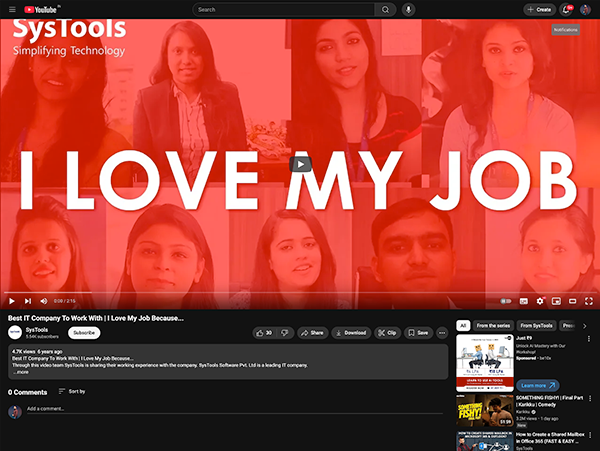Image resolution: width=600 pixels, height=451 pixels.
Task: Click 0 Comments heading
Action: click(28, 392)
